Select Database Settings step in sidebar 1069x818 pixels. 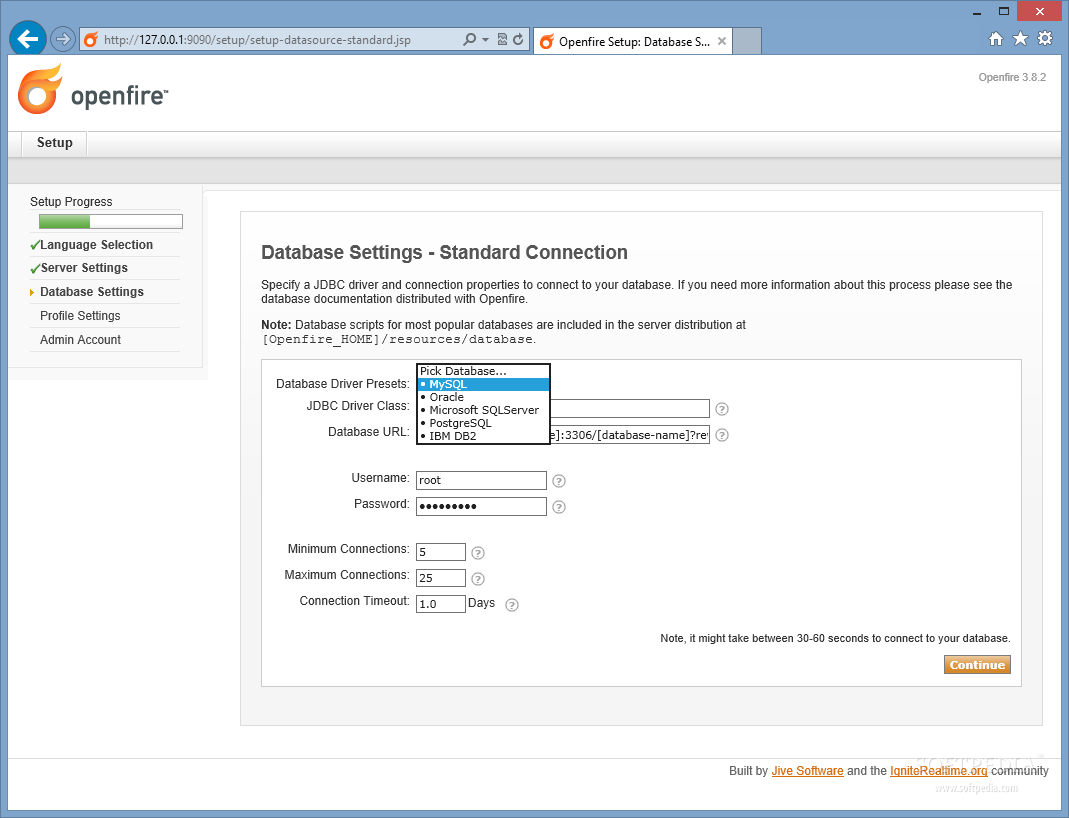92,292
